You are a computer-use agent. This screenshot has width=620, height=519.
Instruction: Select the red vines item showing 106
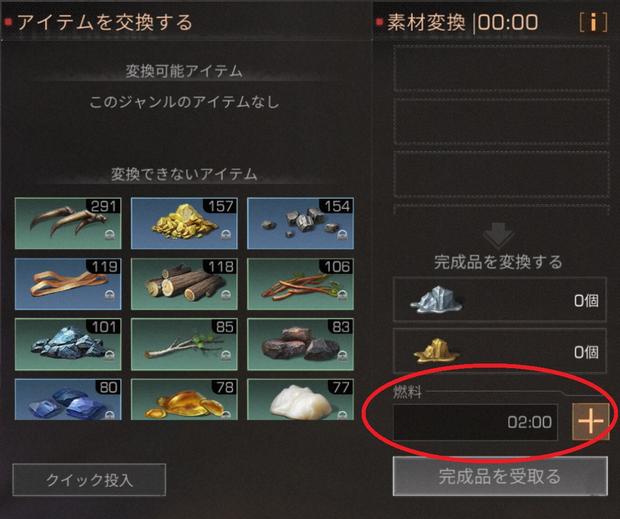(x=301, y=284)
